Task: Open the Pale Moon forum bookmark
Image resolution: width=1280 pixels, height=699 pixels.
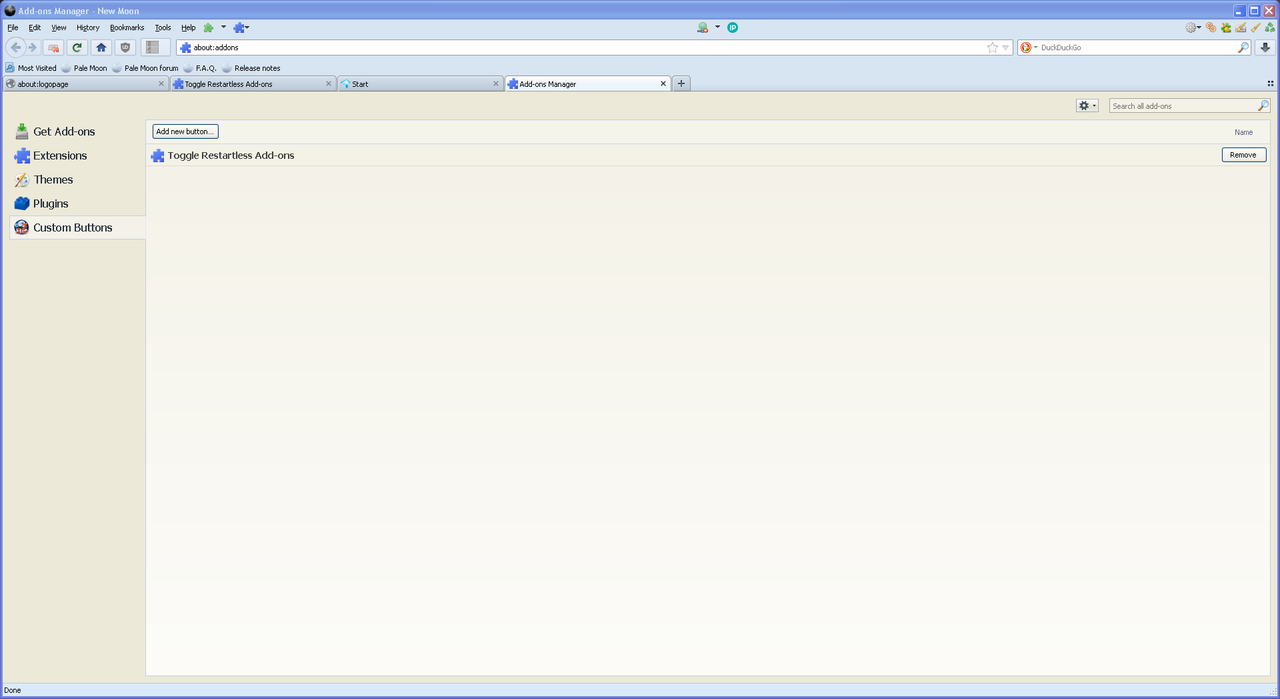Action: [145, 68]
